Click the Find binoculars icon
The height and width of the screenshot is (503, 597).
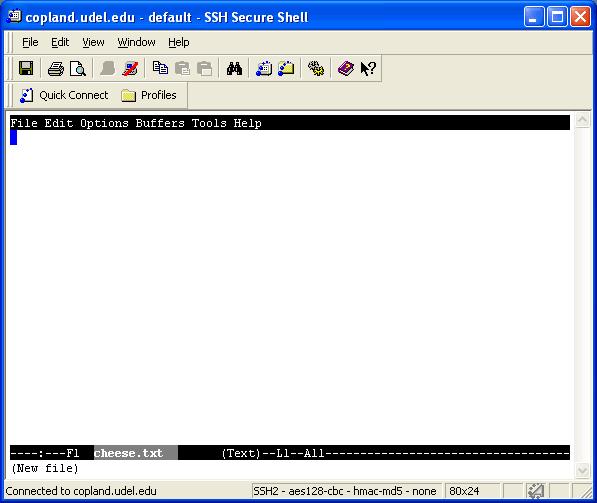tap(234, 69)
